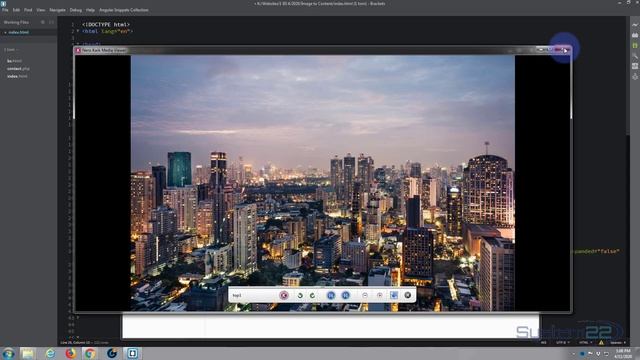Open the UTF-8 encoding dropdown in status bar
The width and height of the screenshot is (640, 360).
click(x=562, y=342)
